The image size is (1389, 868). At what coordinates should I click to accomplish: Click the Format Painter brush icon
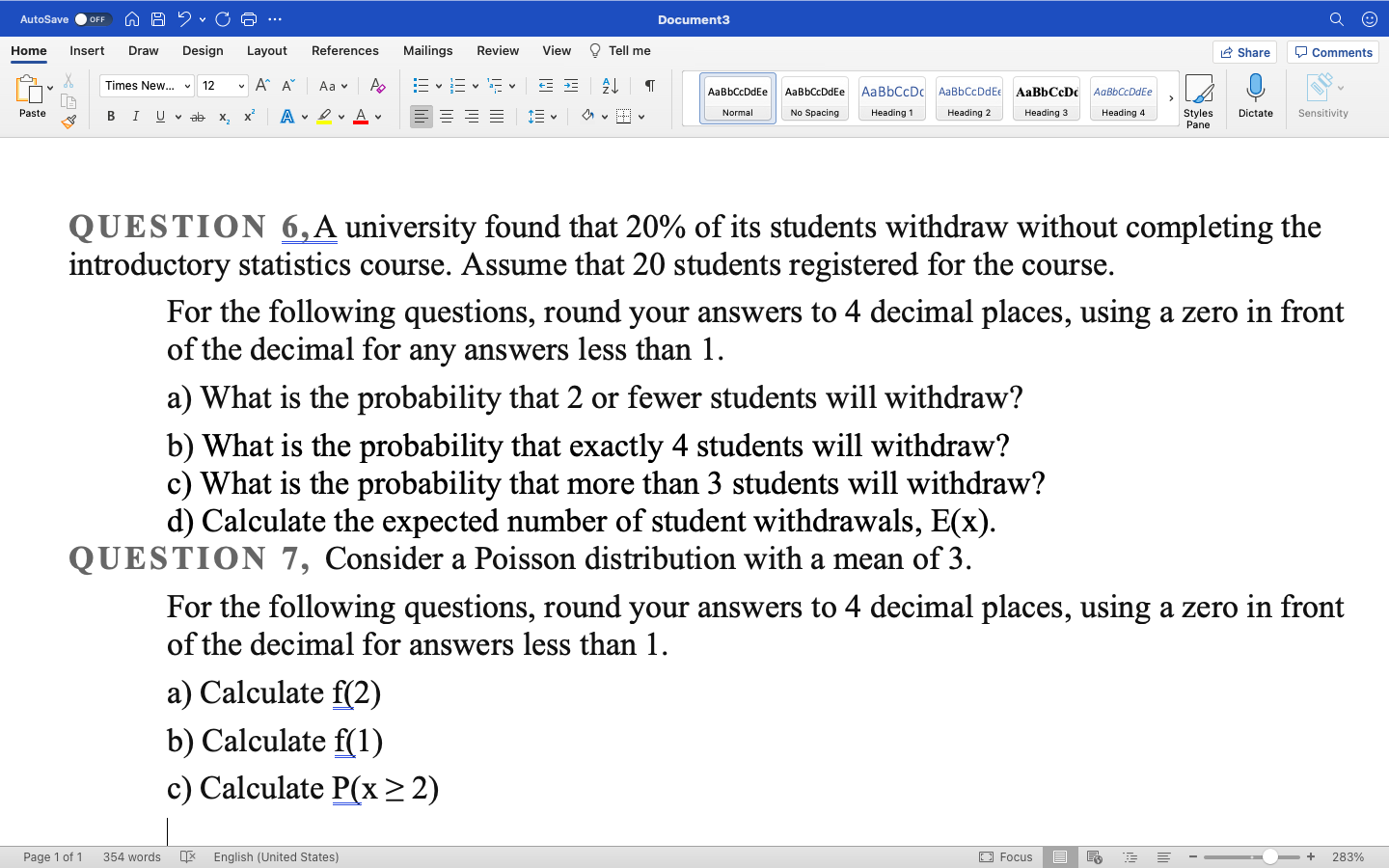(68, 122)
